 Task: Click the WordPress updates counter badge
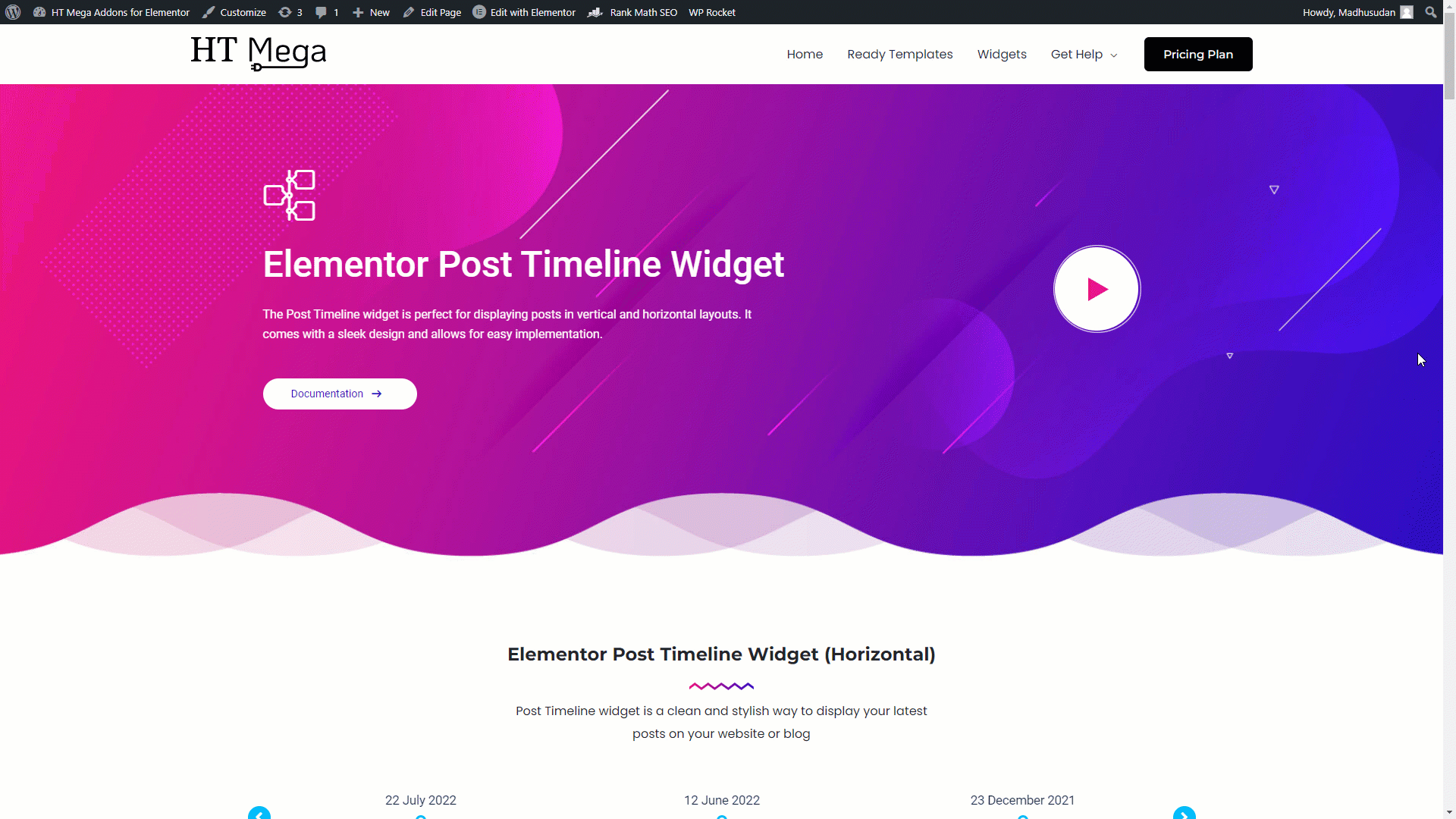tap(291, 11)
